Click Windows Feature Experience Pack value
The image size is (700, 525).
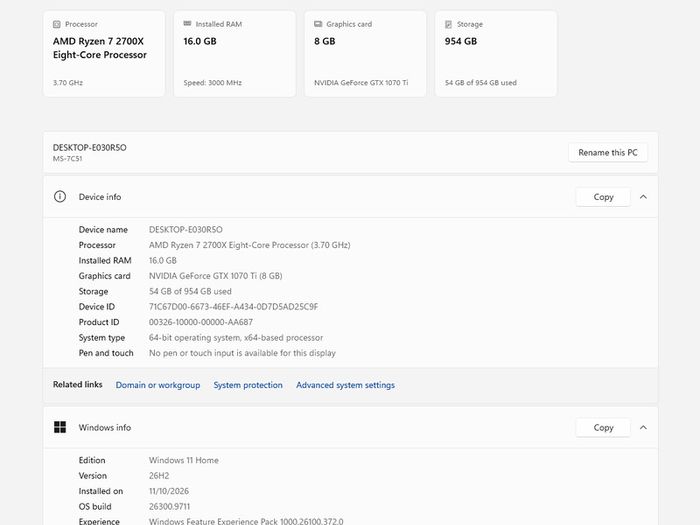coord(246,521)
